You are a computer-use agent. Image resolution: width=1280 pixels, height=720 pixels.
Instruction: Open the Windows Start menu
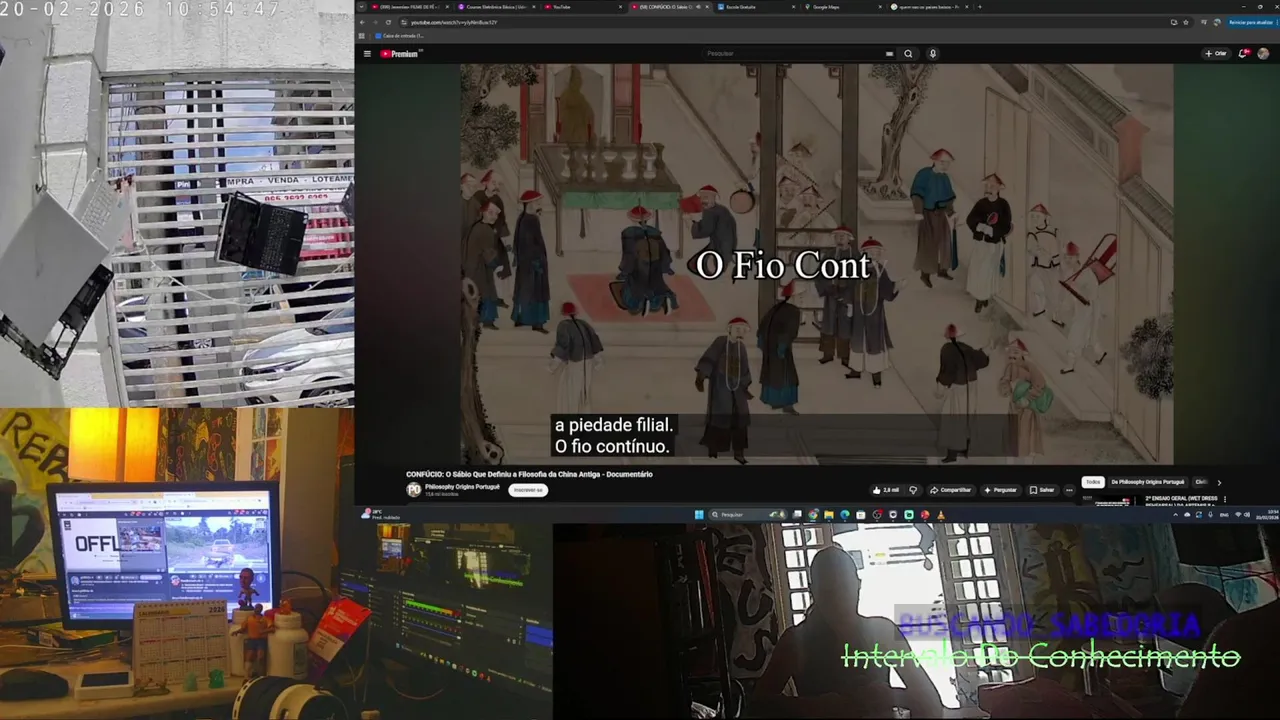tap(699, 515)
